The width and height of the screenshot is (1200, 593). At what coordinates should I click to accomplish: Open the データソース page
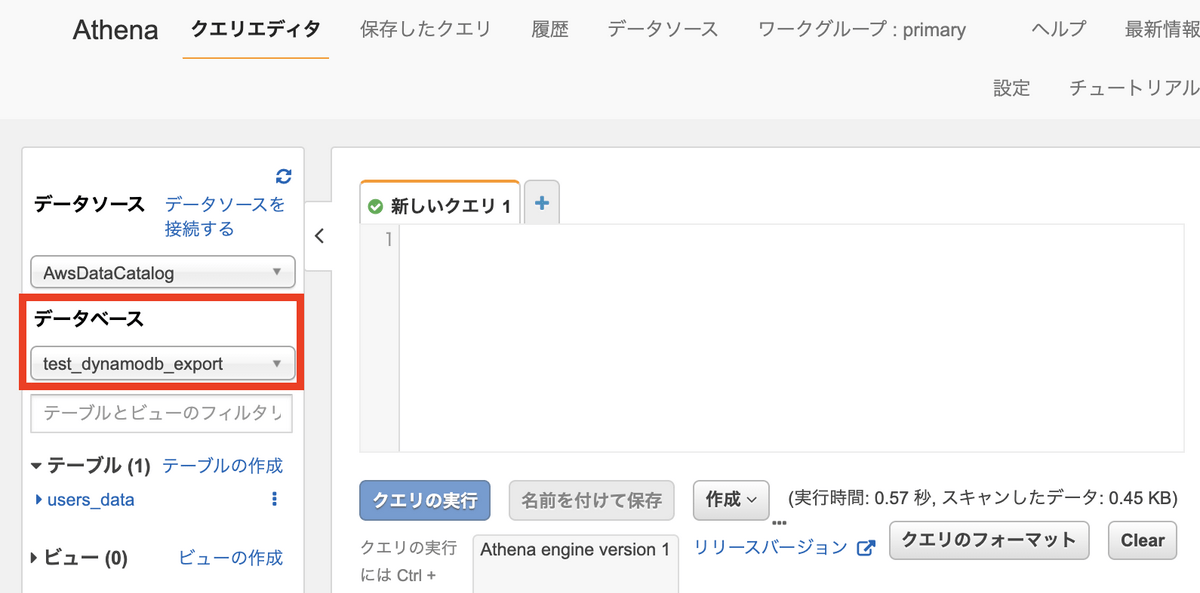coord(663,29)
